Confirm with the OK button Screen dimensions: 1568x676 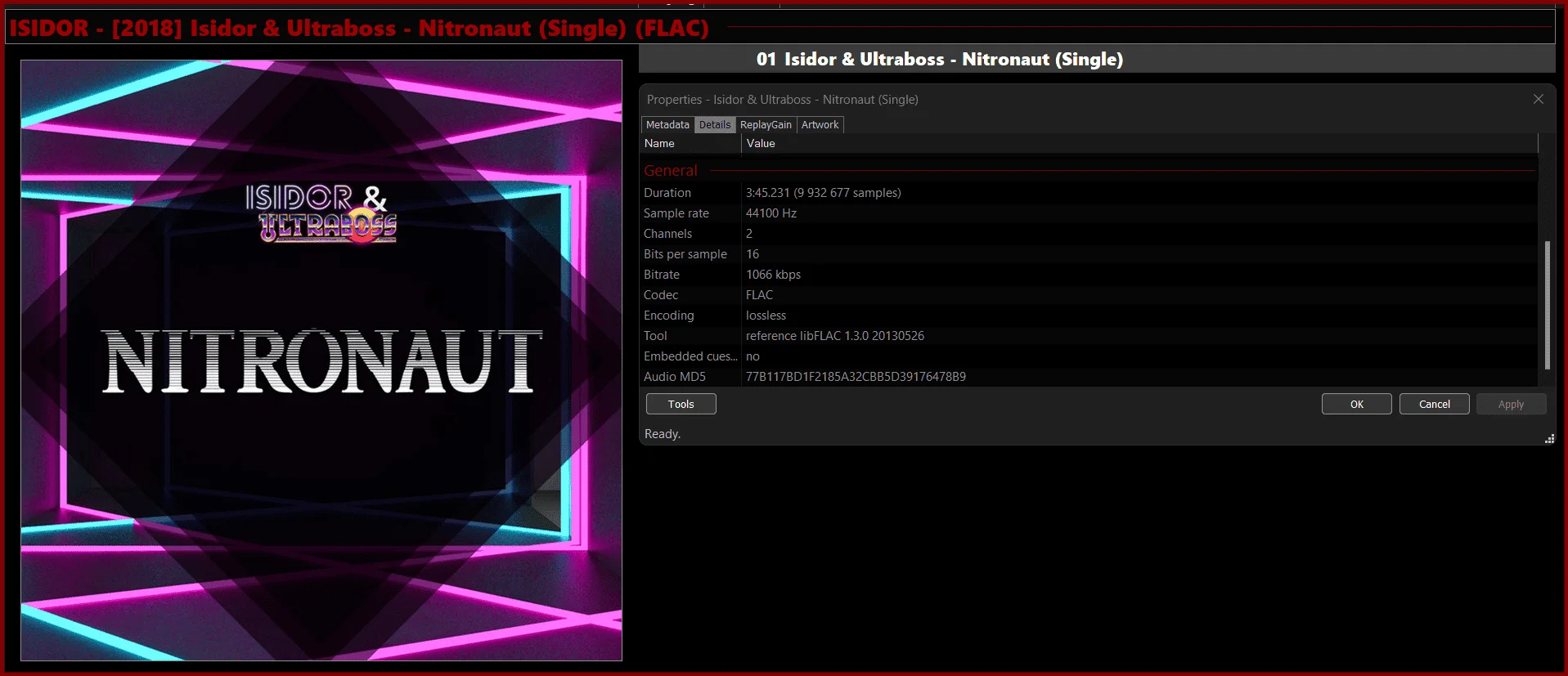tap(1356, 404)
